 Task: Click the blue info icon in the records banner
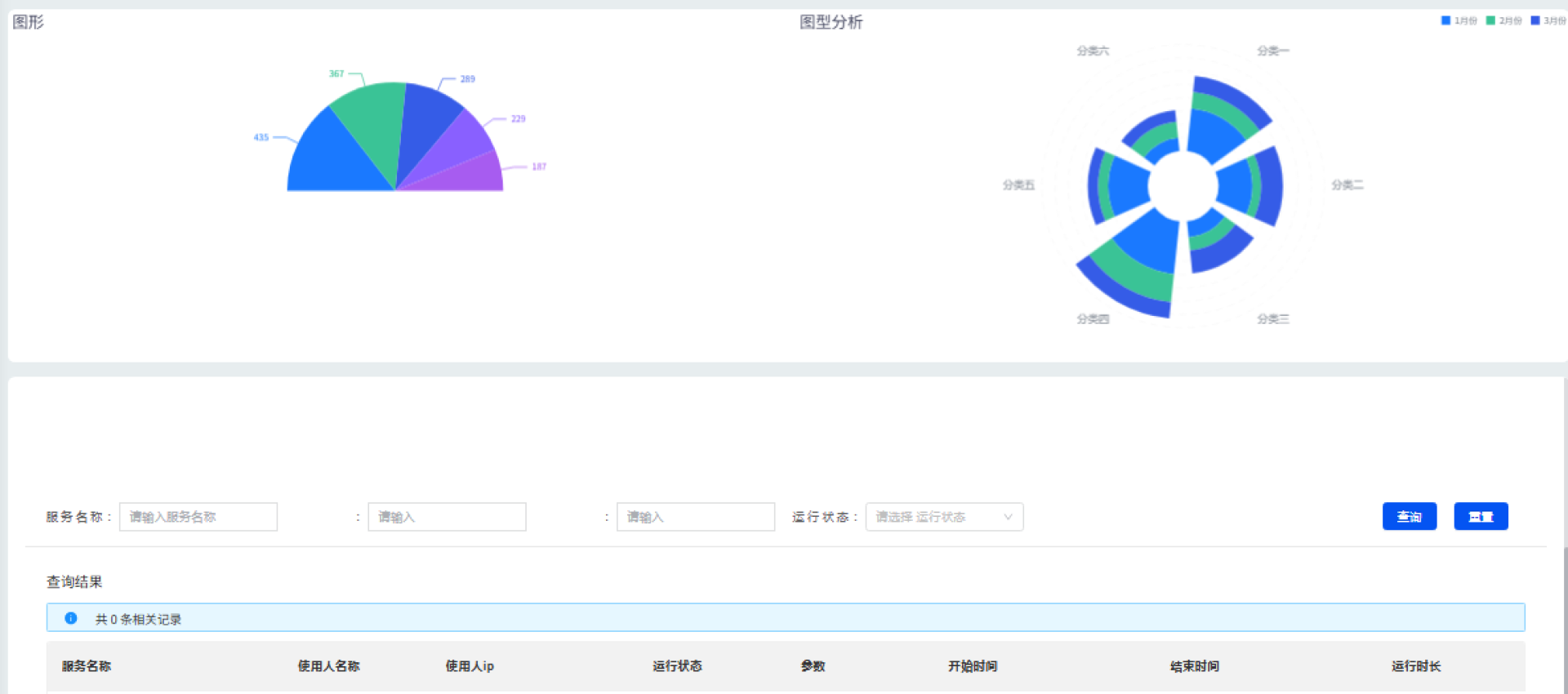[71, 618]
